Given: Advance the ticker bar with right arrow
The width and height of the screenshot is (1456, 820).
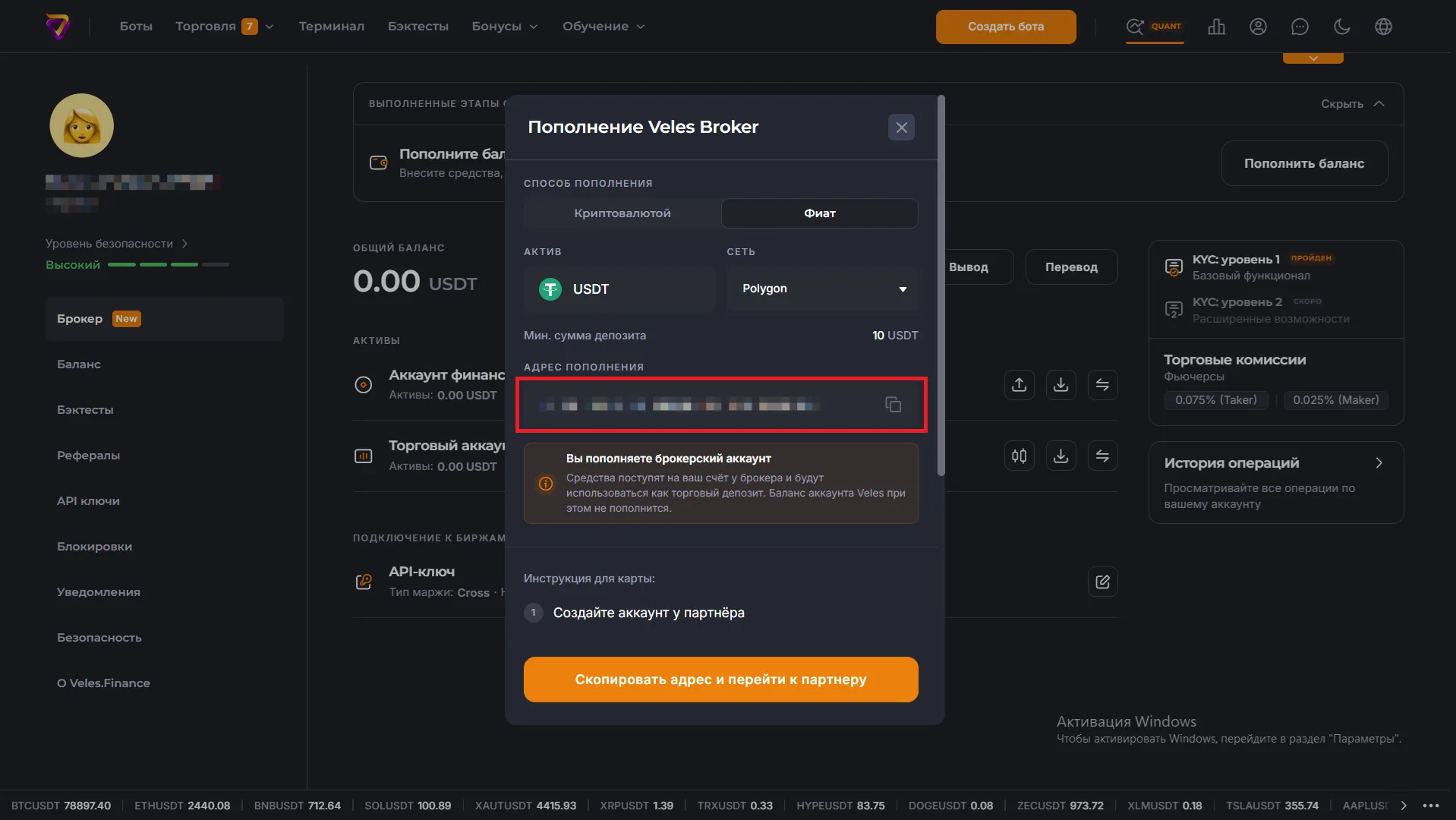Looking at the screenshot, I should click(1404, 806).
